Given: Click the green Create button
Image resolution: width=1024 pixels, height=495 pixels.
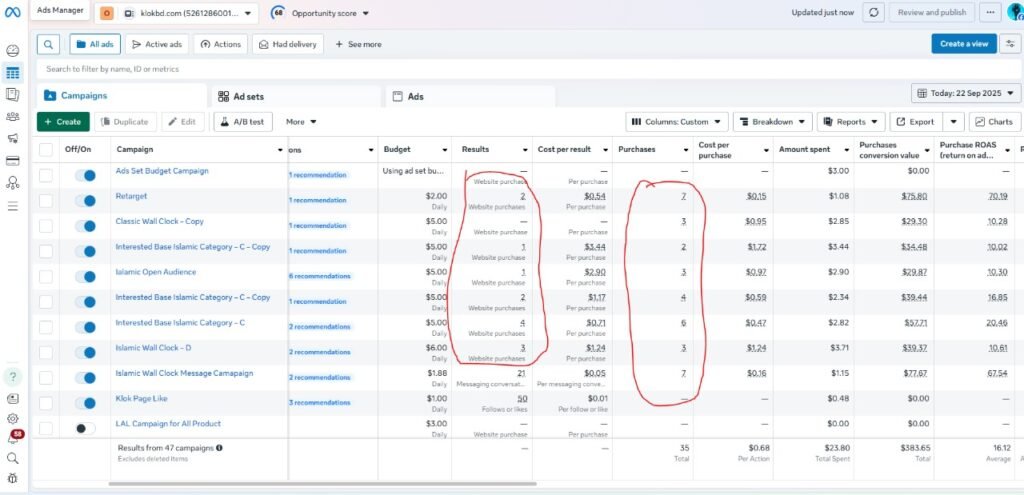Looking at the screenshot, I should tap(62, 122).
